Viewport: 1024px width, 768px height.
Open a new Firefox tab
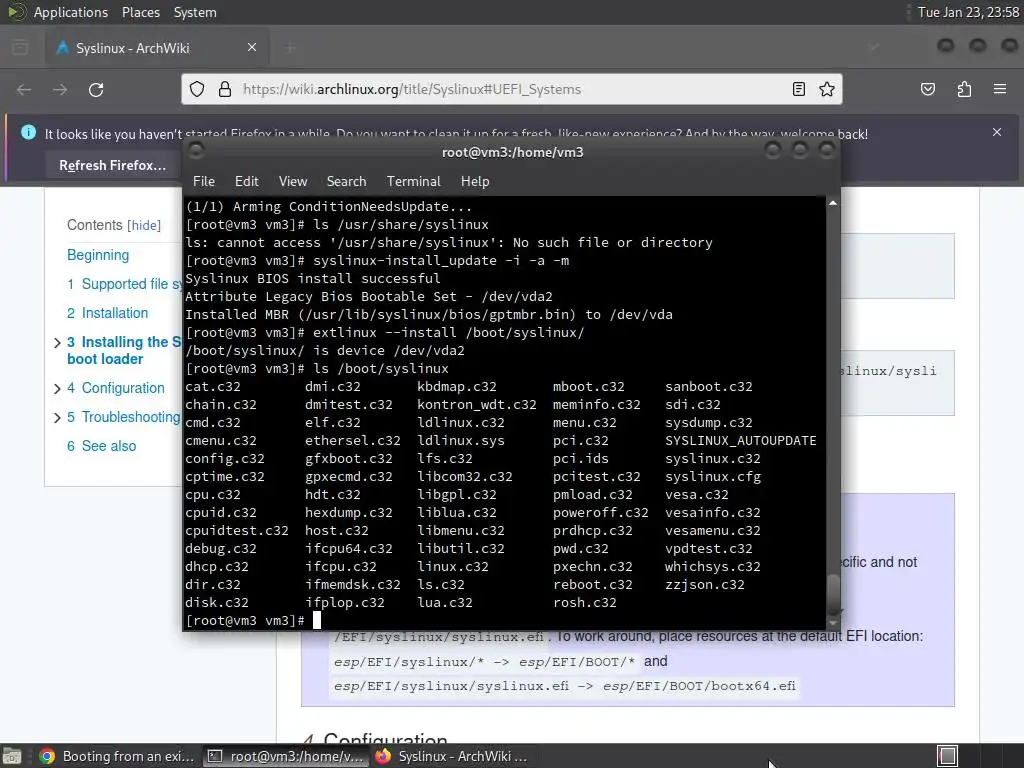(291, 47)
